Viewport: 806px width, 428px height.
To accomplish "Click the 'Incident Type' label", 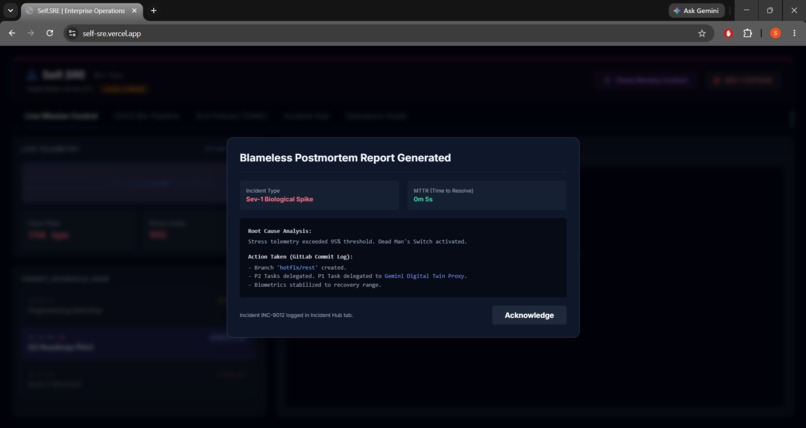I will click(x=263, y=191).
